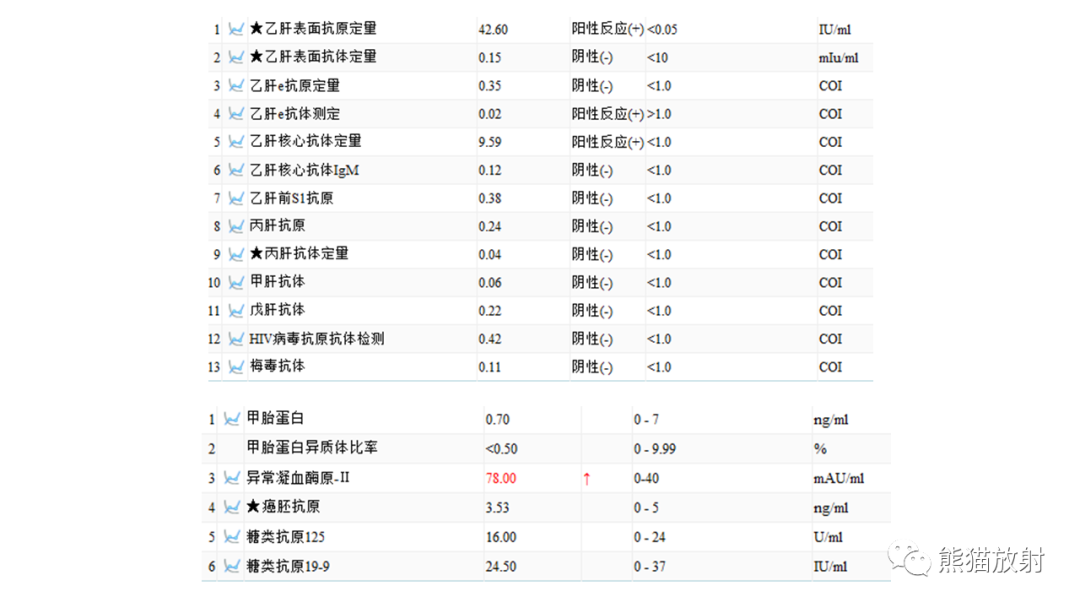The image size is (1080, 608).
Task: Click 阴性(-) for 梅毒抗体 row
Action: coord(592,367)
